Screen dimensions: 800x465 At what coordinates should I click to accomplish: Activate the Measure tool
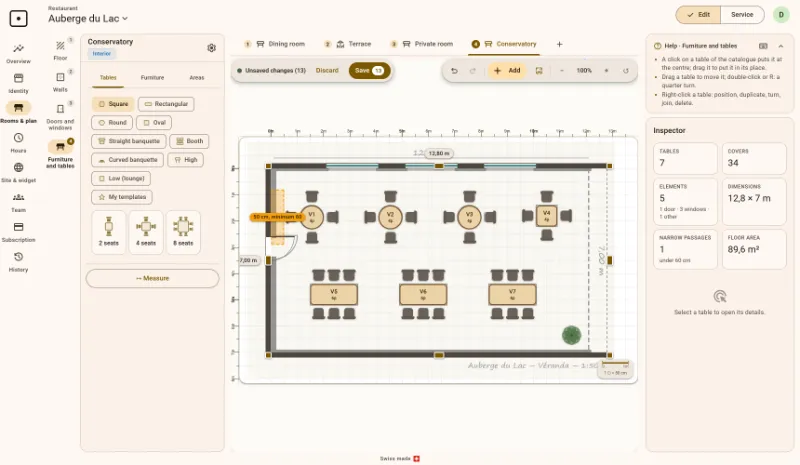[153, 279]
